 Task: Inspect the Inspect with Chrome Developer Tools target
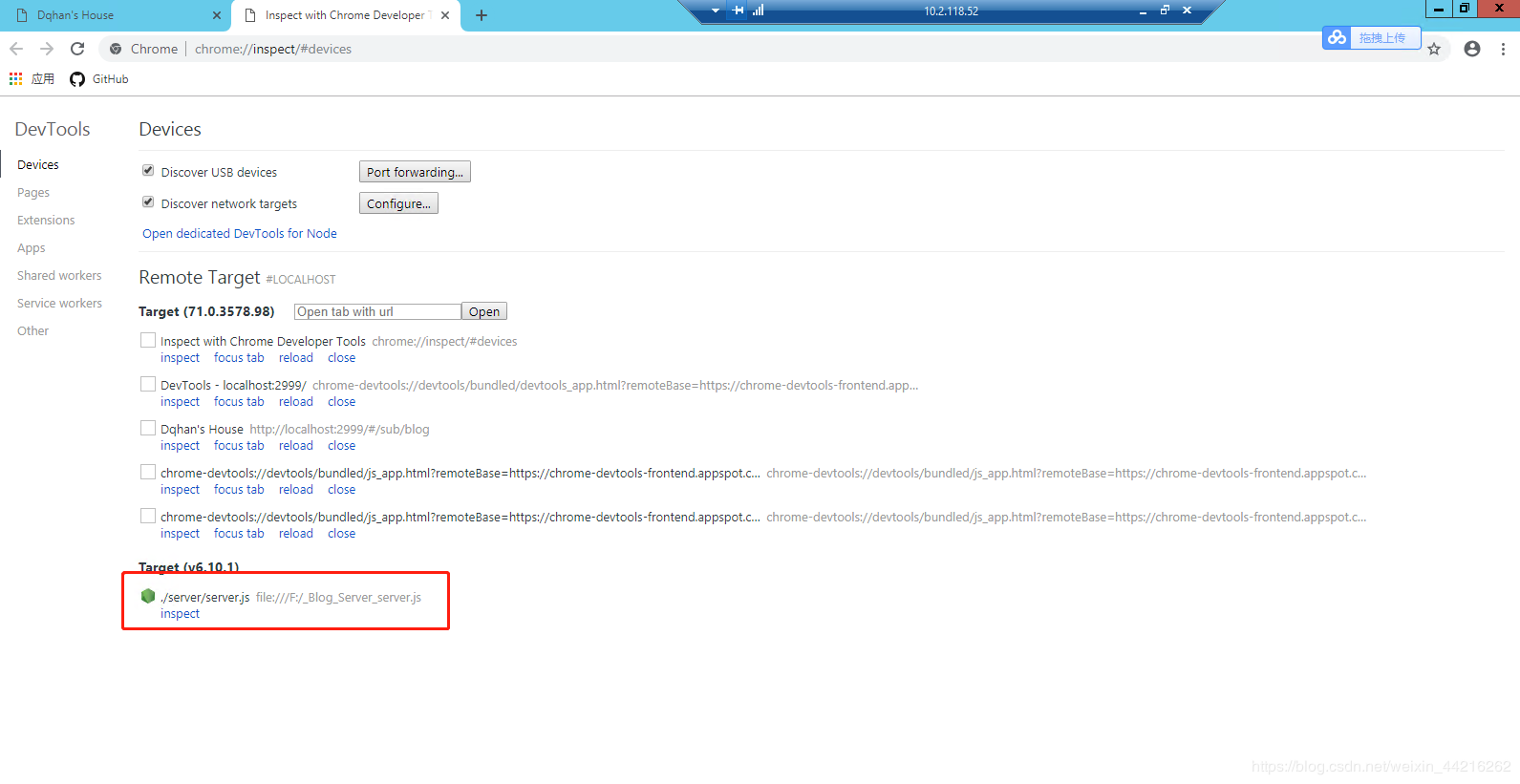click(181, 358)
